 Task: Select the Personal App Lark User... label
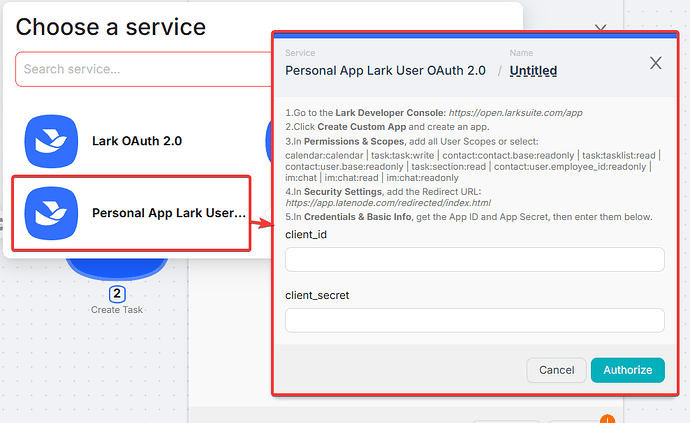[x=169, y=213]
